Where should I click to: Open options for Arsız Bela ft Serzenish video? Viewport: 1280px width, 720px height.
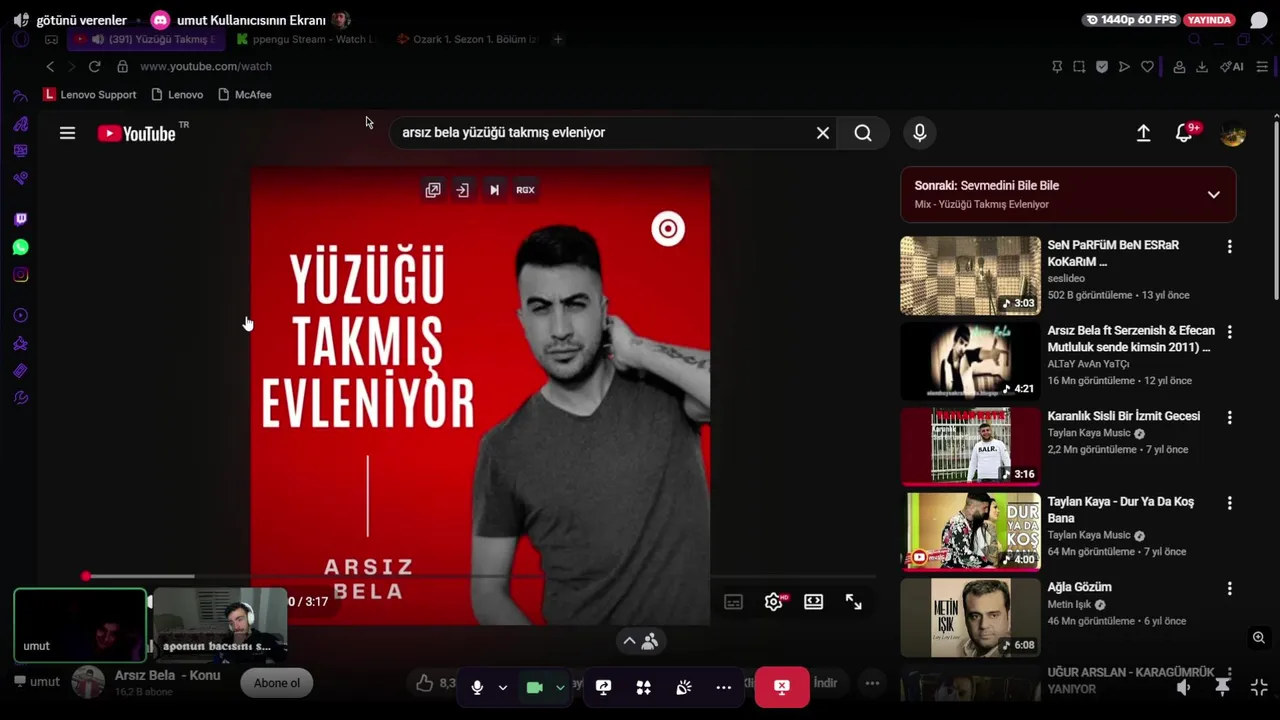[1229, 332]
